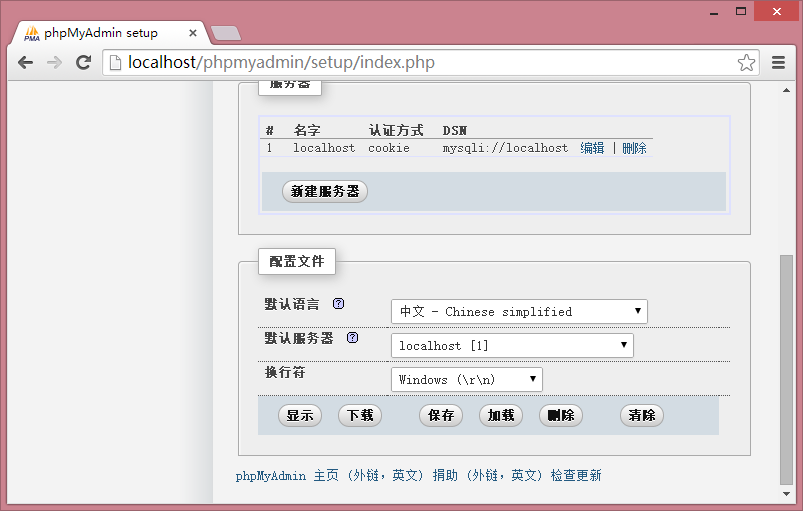Image resolution: width=803 pixels, height=511 pixels.
Task: Click the DSN column header
Action: tap(455, 131)
